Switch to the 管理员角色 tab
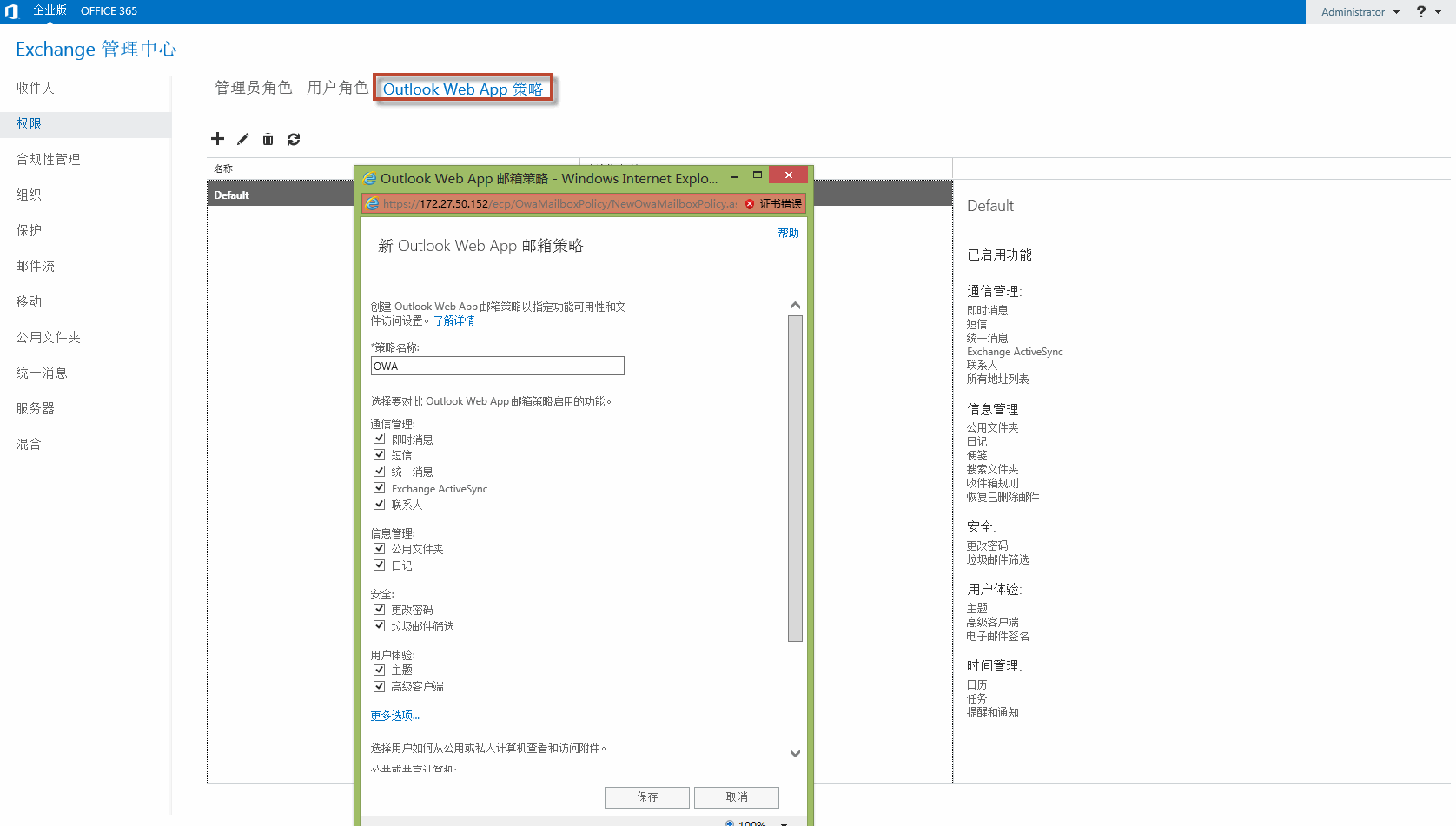Image resolution: width=1456 pixels, height=826 pixels. (x=254, y=88)
